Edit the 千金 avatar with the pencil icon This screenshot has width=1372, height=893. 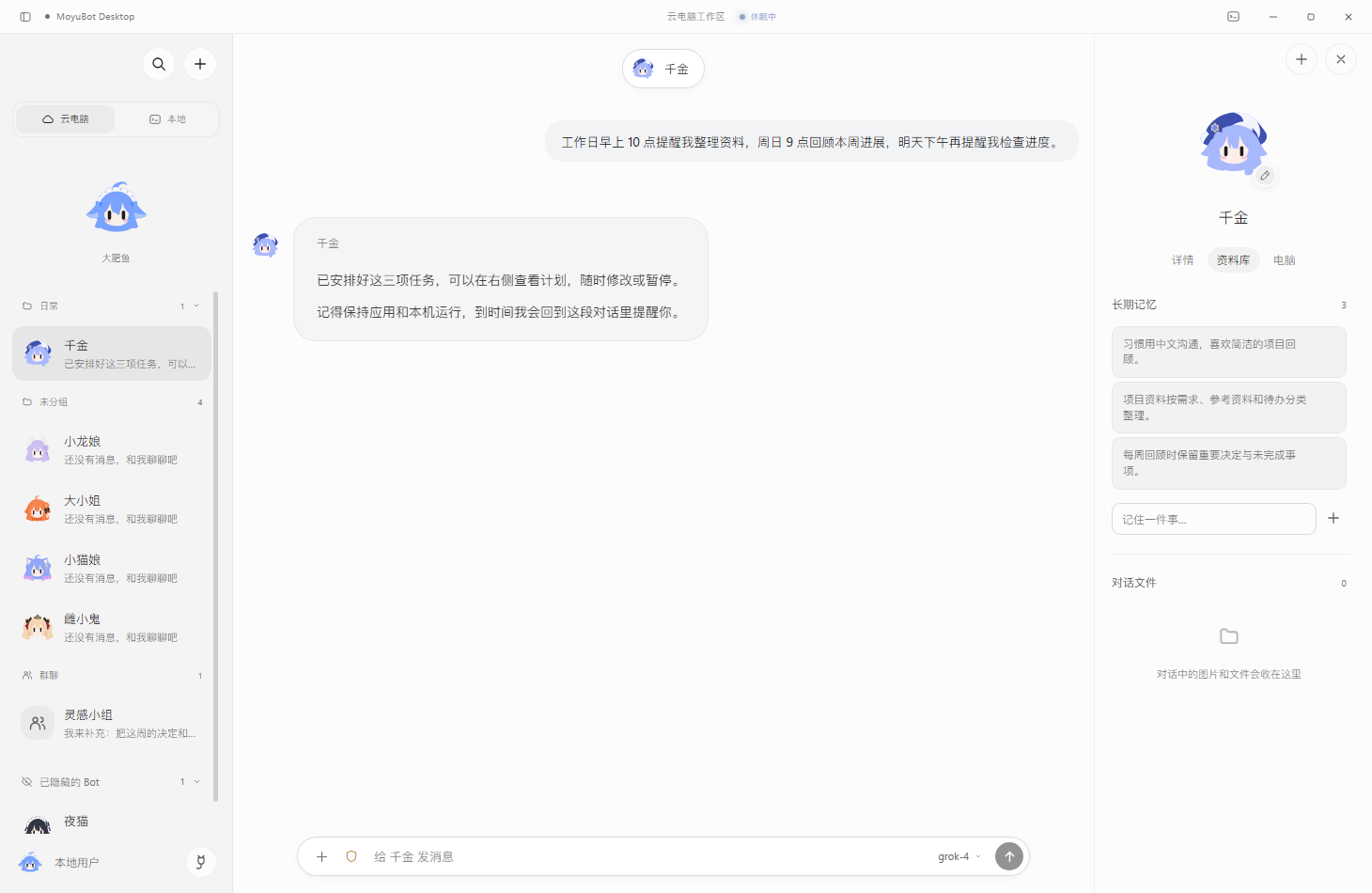(1265, 176)
